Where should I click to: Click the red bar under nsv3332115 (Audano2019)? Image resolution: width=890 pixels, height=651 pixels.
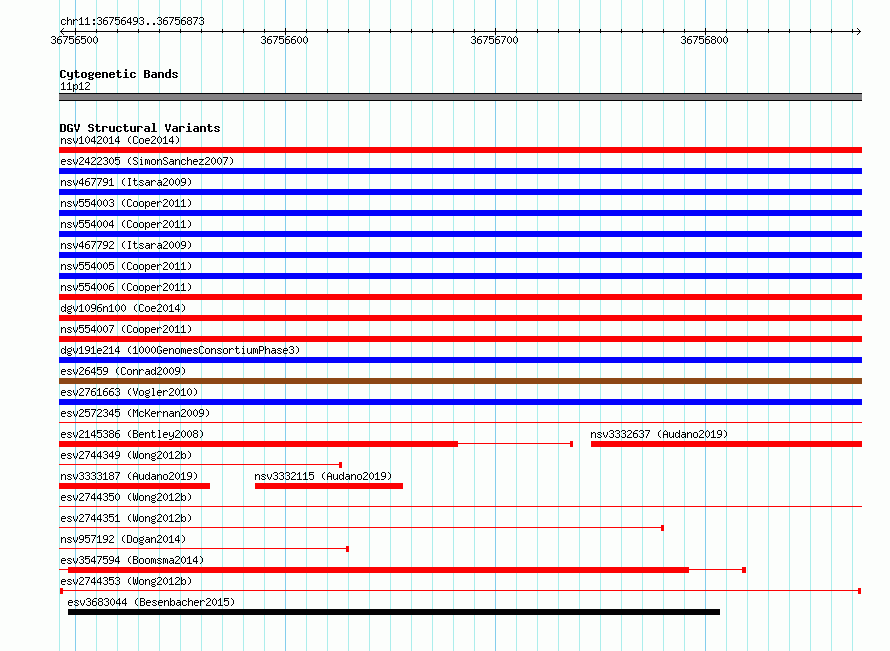(329, 486)
